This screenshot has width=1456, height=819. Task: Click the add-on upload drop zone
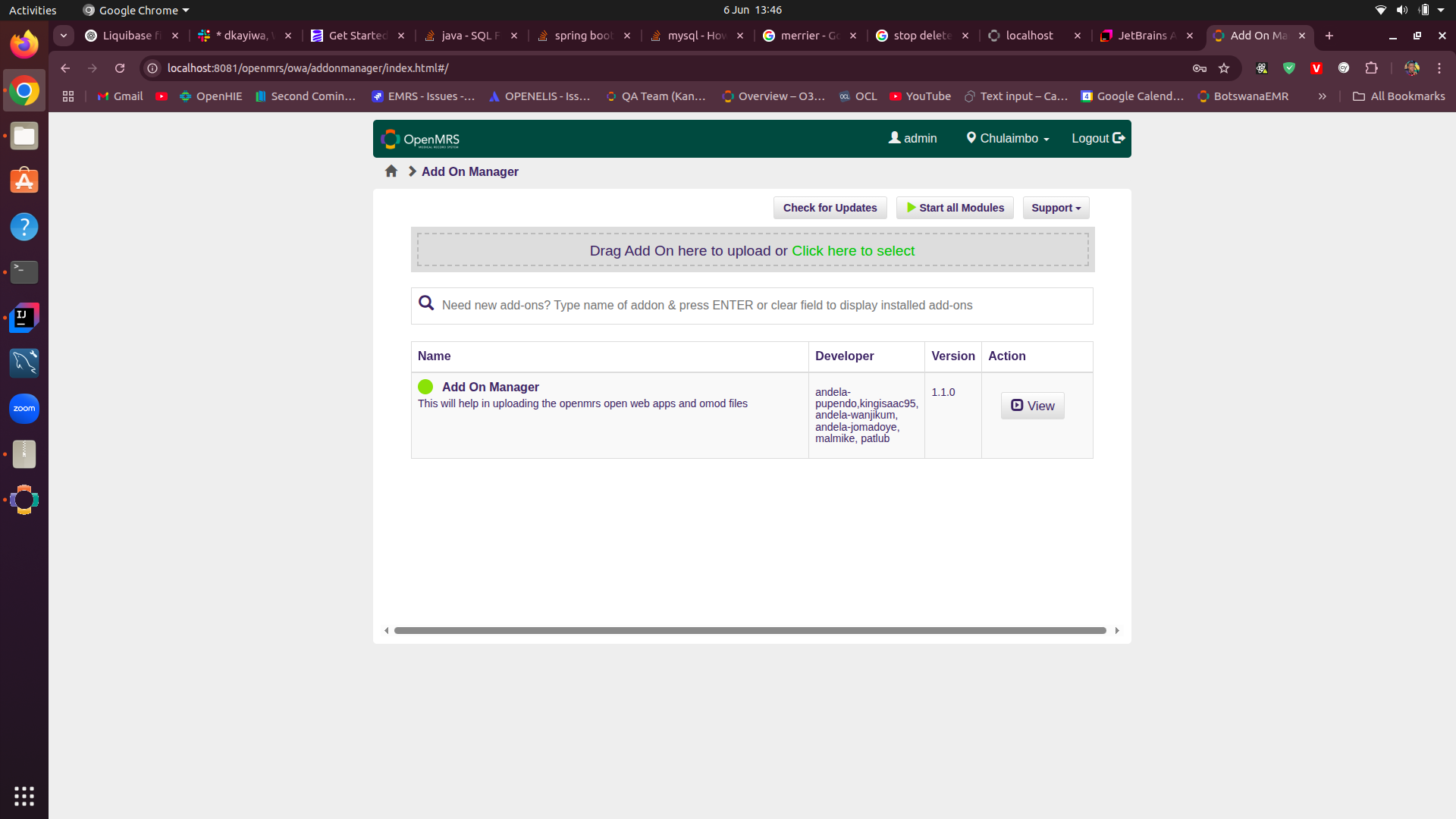click(752, 249)
